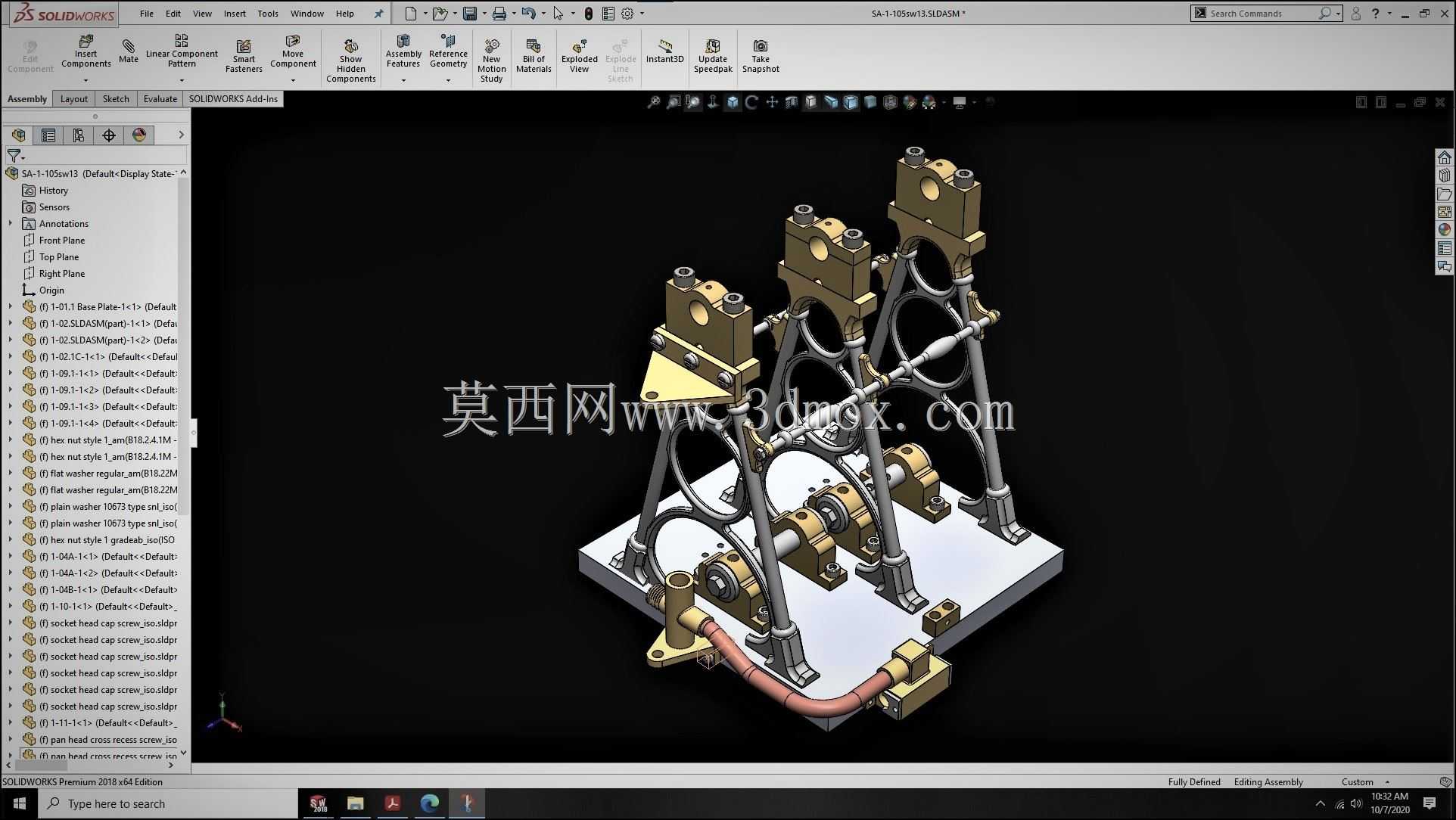Viewport: 1456px width, 820px height.
Task: Click Take Snapshot
Action: tap(761, 56)
